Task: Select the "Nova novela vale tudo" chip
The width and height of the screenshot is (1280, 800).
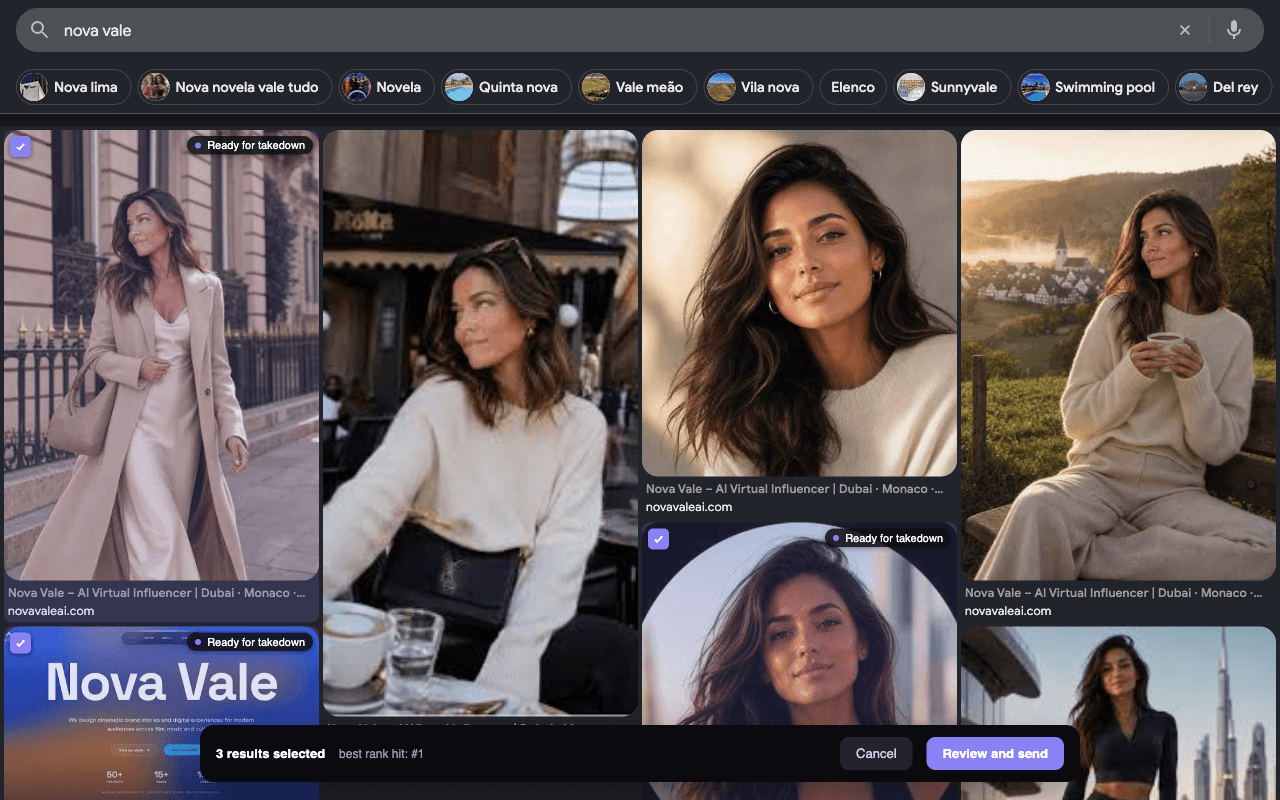Action: coord(234,87)
